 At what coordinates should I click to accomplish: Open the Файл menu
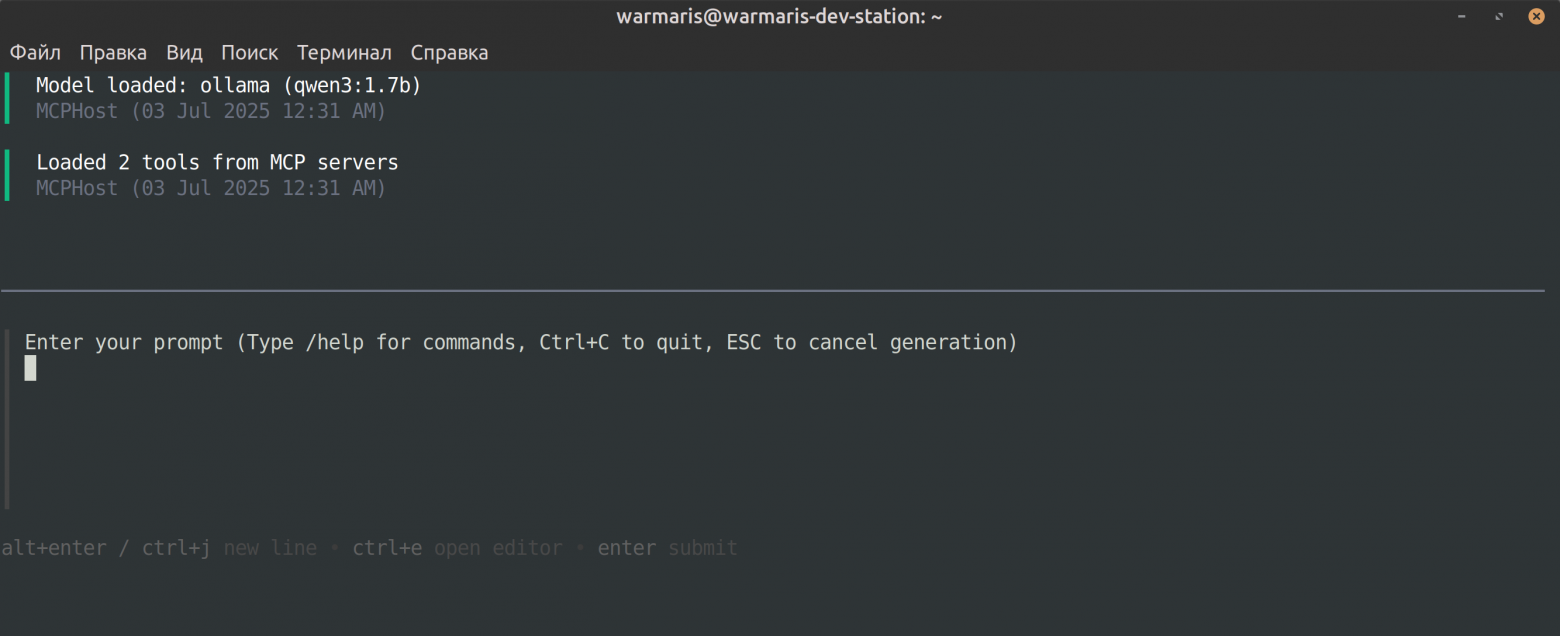35,53
